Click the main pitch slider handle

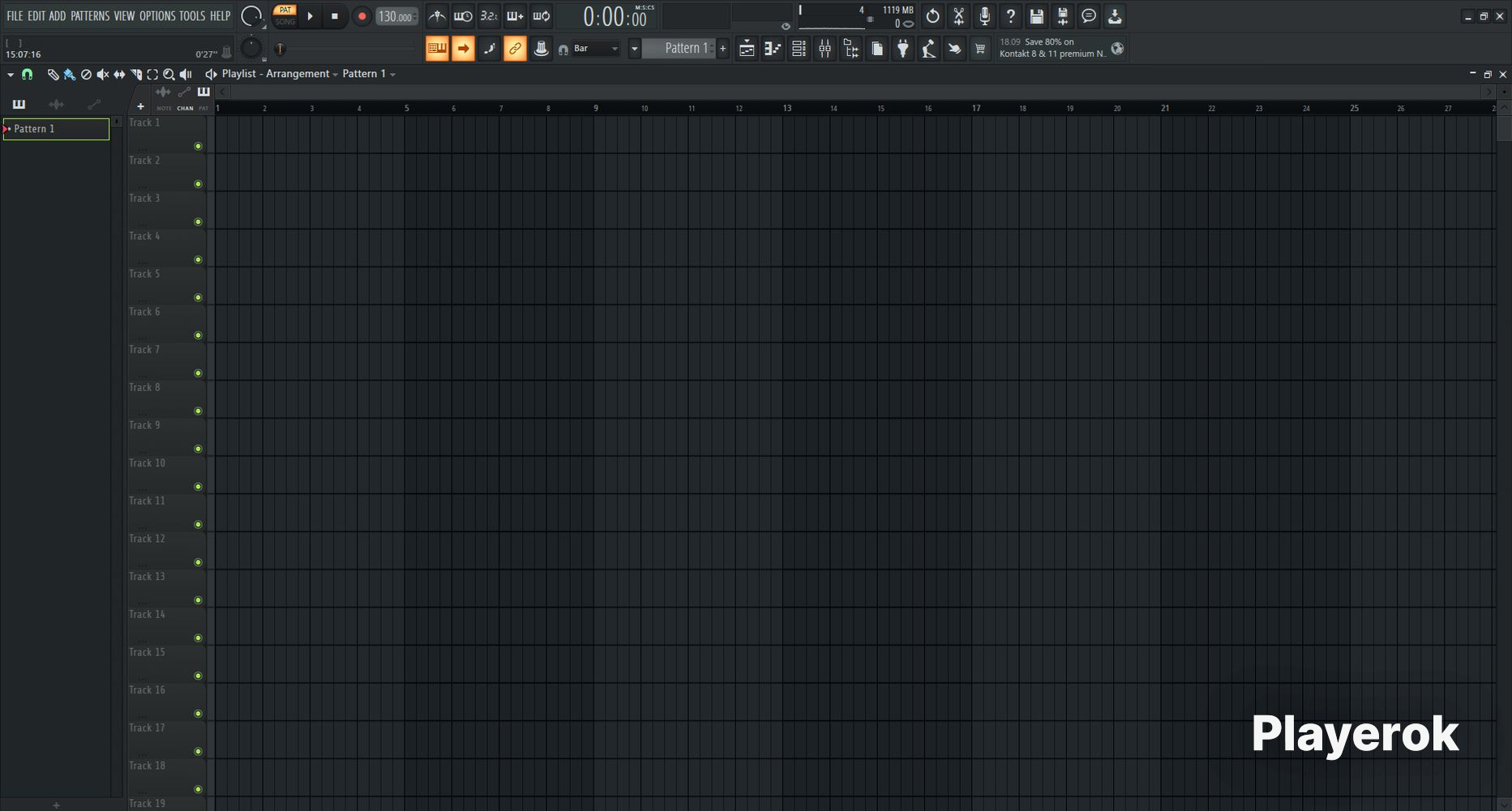coord(280,49)
